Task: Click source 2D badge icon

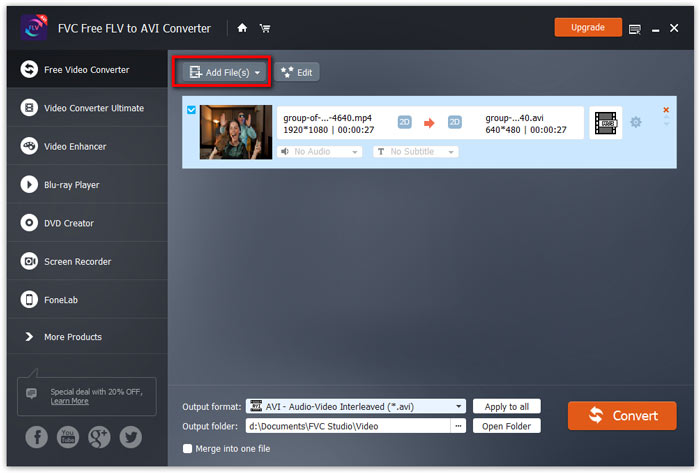Action: point(404,122)
